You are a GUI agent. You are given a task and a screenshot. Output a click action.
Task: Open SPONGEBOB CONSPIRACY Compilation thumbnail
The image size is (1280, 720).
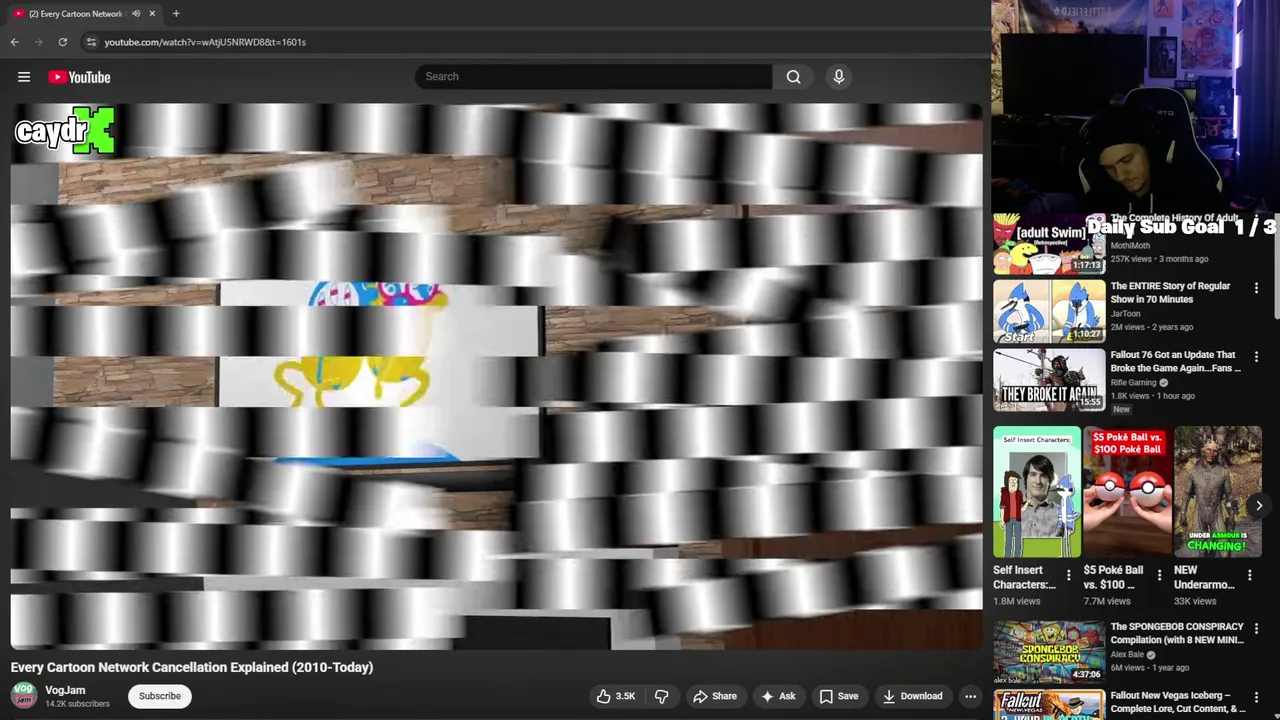(1049, 652)
